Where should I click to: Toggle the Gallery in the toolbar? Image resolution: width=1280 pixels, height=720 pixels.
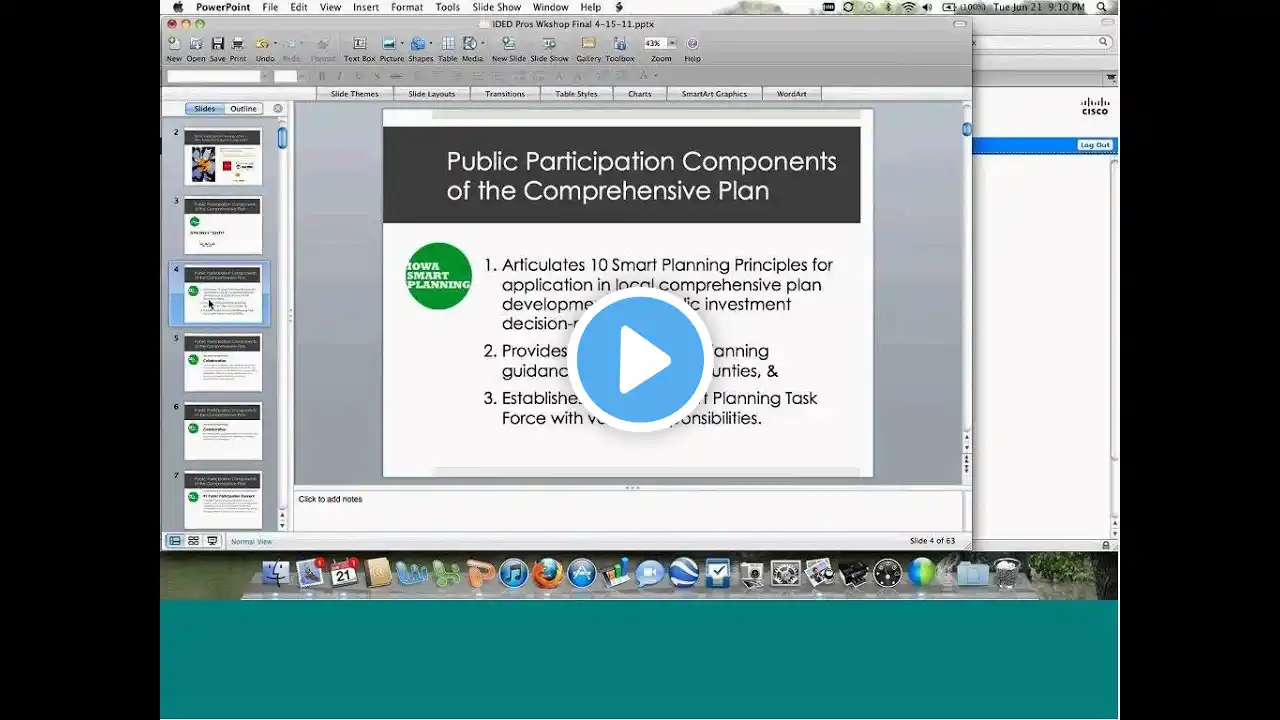click(x=589, y=44)
